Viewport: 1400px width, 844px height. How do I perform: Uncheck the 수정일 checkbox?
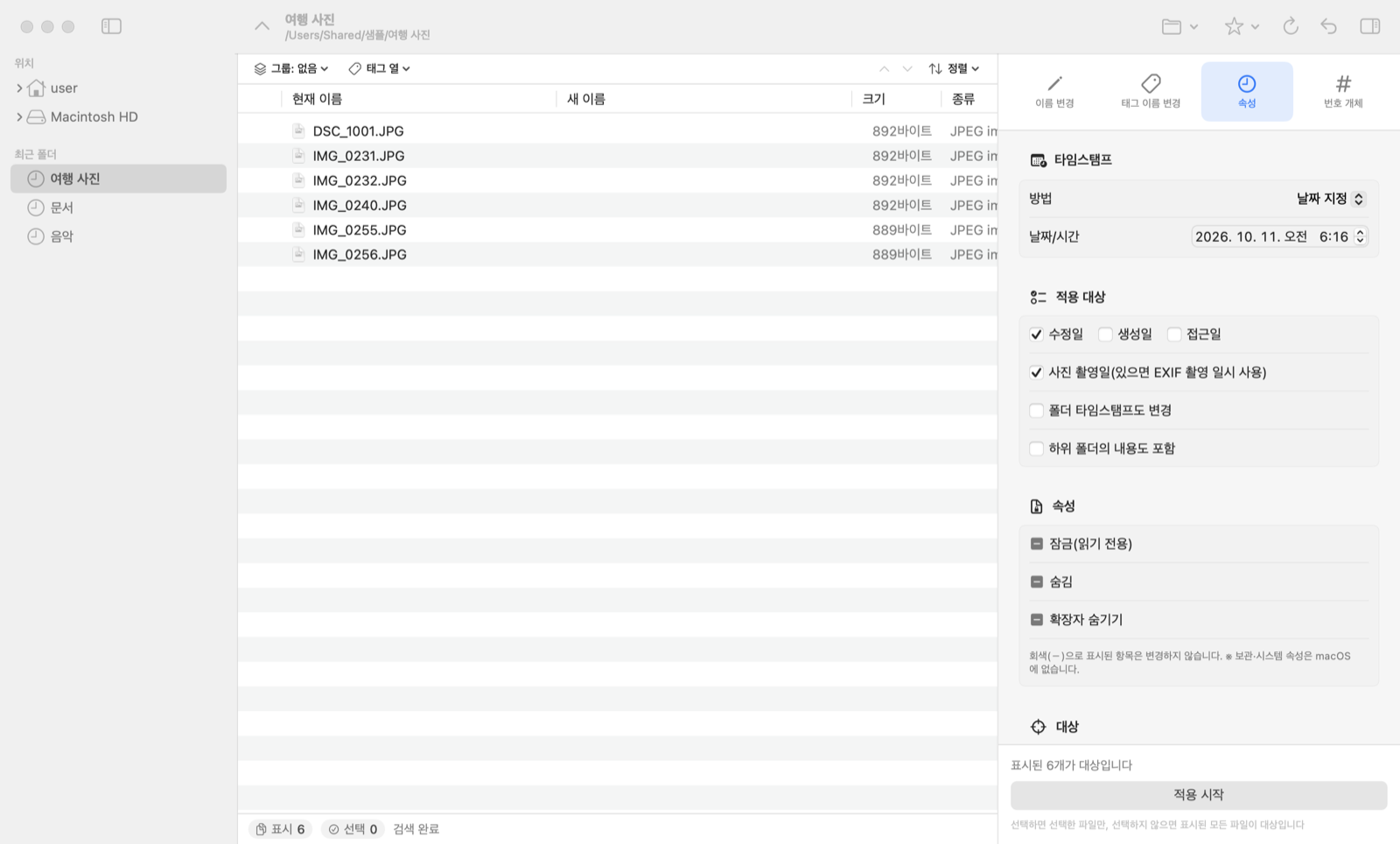tap(1036, 334)
